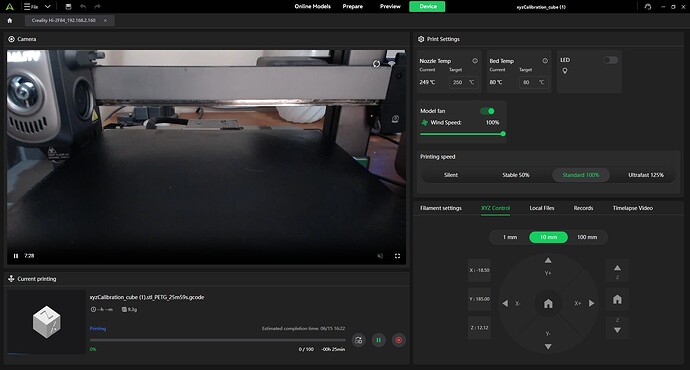Open the Filament settings tab
Viewport: 690px width, 370px height.
[441, 208]
